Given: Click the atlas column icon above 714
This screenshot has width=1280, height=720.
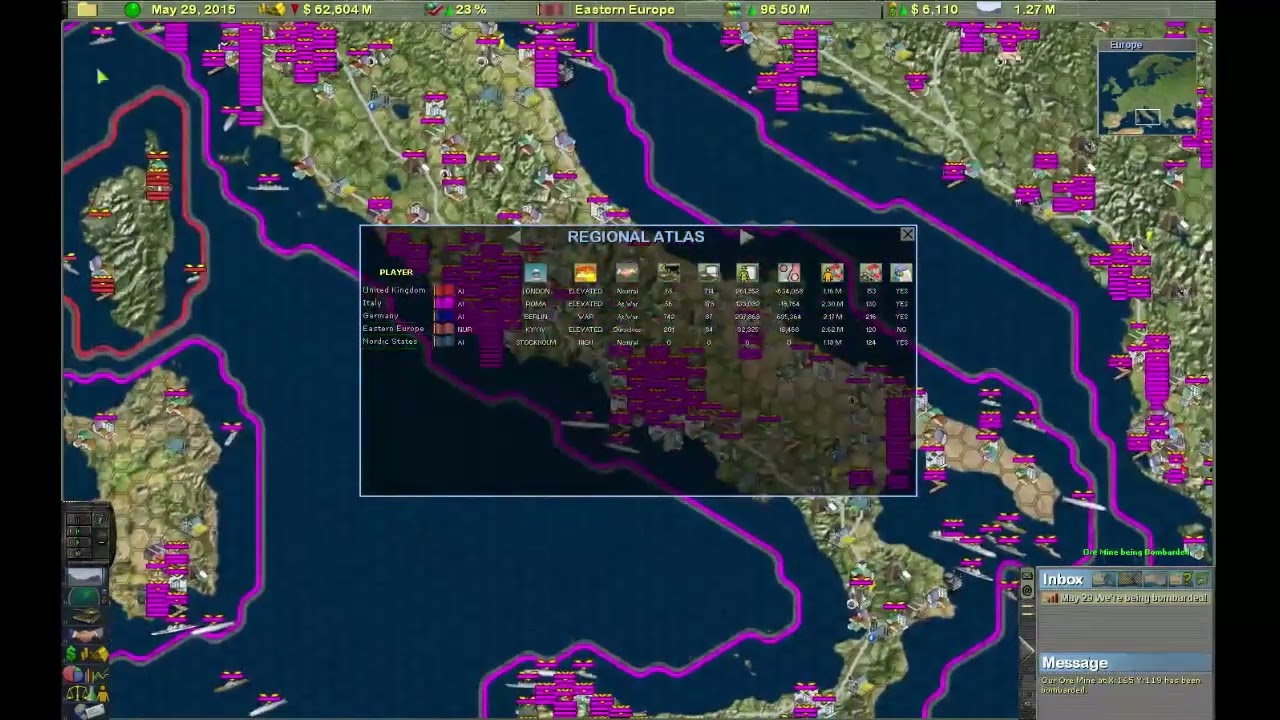Looking at the screenshot, I should pos(709,273).
